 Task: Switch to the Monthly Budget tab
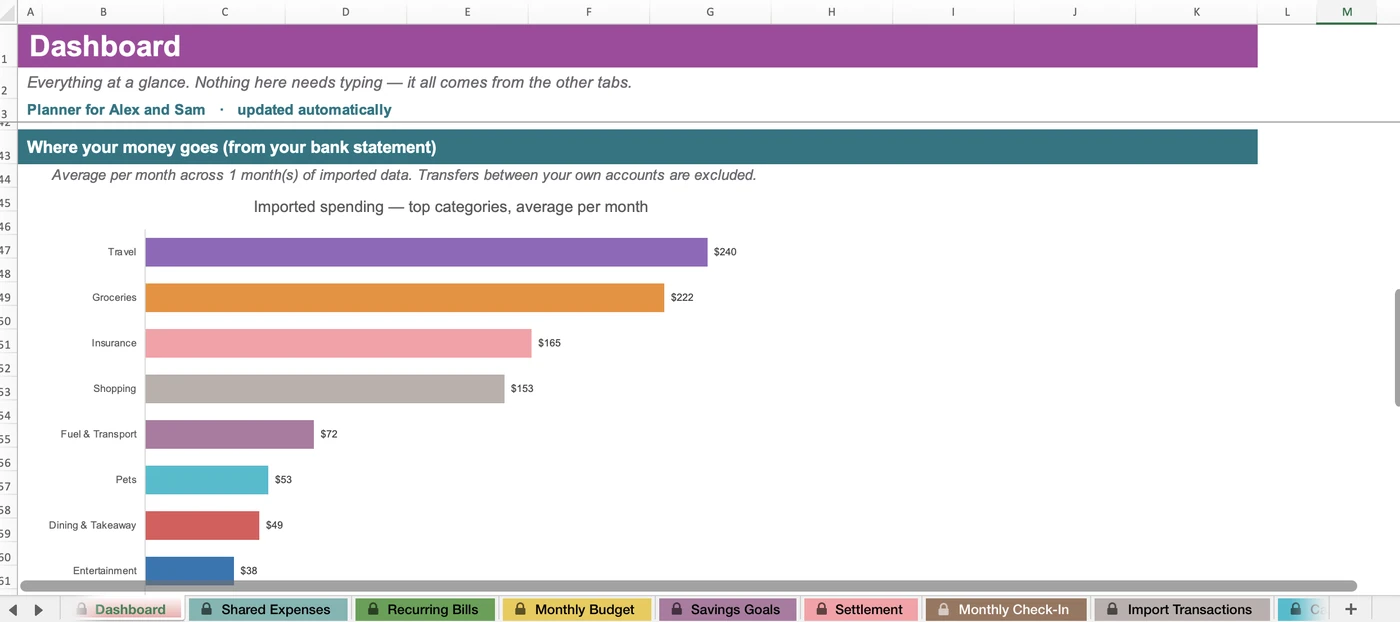click(x=576, y=609)
